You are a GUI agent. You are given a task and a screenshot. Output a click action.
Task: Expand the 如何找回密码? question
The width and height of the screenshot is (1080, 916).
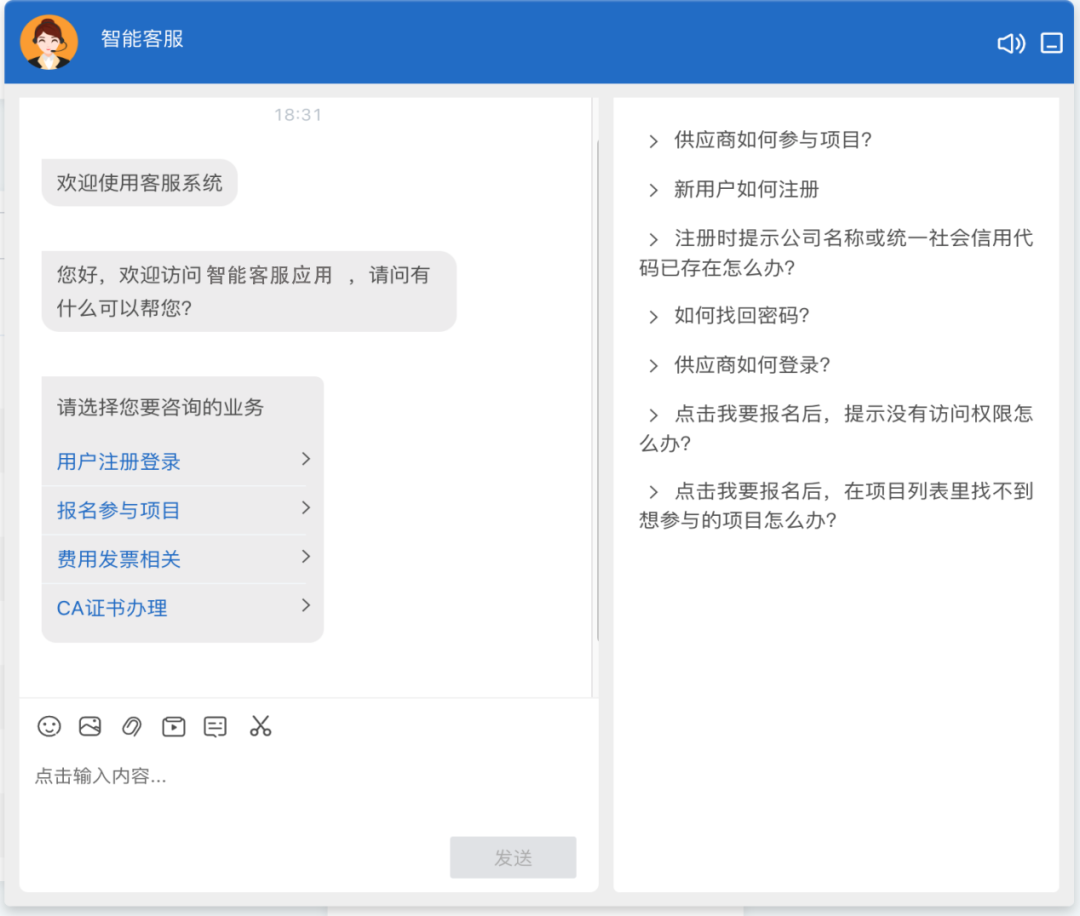click(x=741, y=316)
